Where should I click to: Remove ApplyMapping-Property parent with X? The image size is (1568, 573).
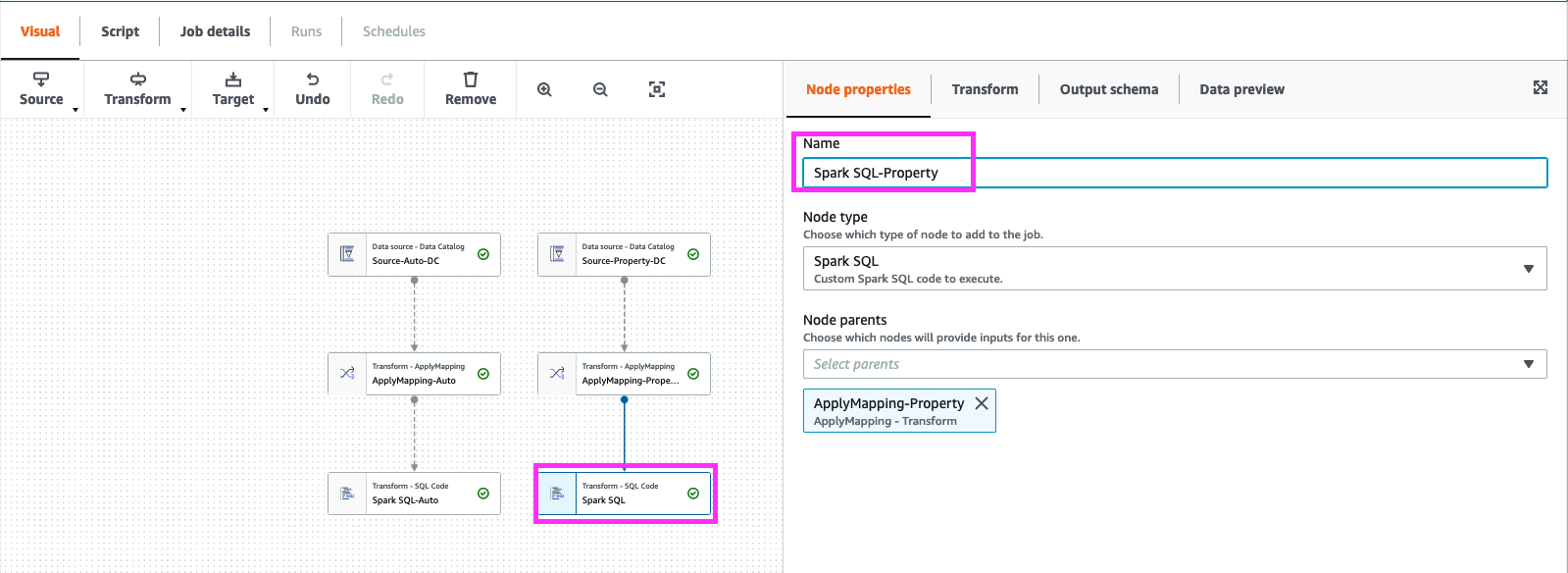pos(981,403)
